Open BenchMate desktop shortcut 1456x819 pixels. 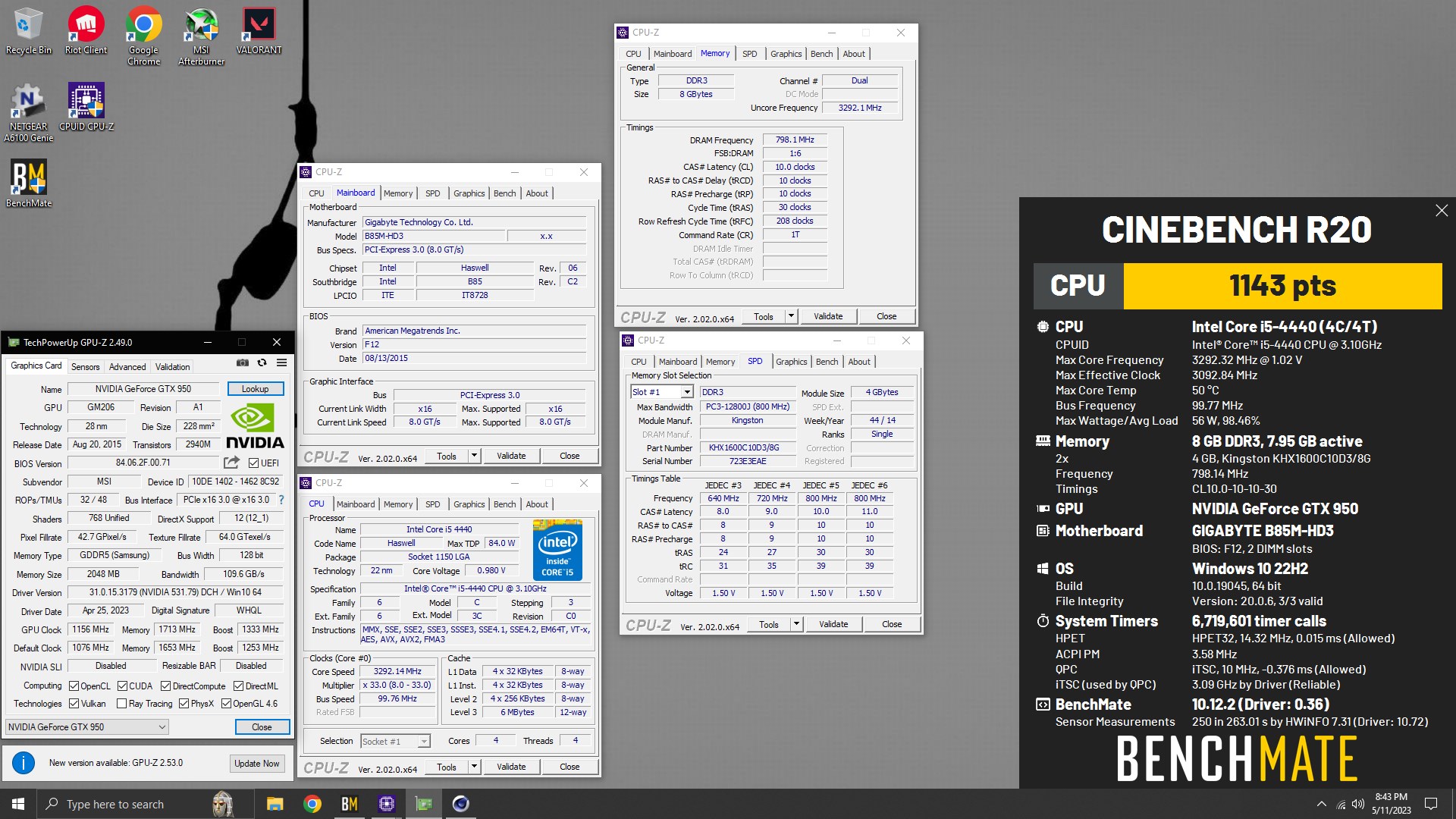(x=29, y=184)
